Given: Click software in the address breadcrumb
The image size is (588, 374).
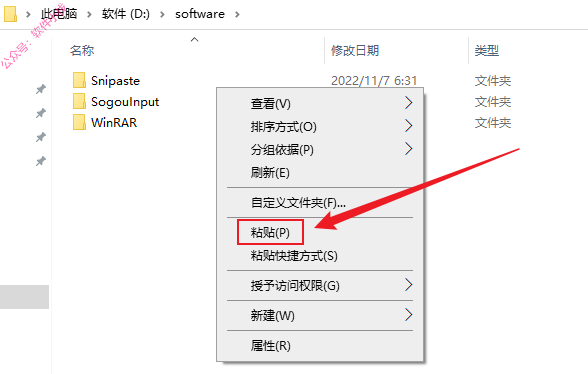Looking at the screenshot, I should click(200, 14).
